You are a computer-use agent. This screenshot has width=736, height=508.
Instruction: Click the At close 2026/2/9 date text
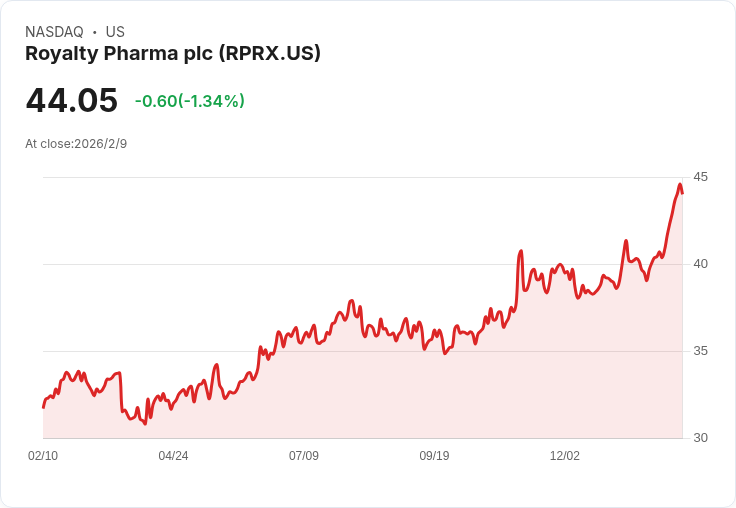click(76, 143)
